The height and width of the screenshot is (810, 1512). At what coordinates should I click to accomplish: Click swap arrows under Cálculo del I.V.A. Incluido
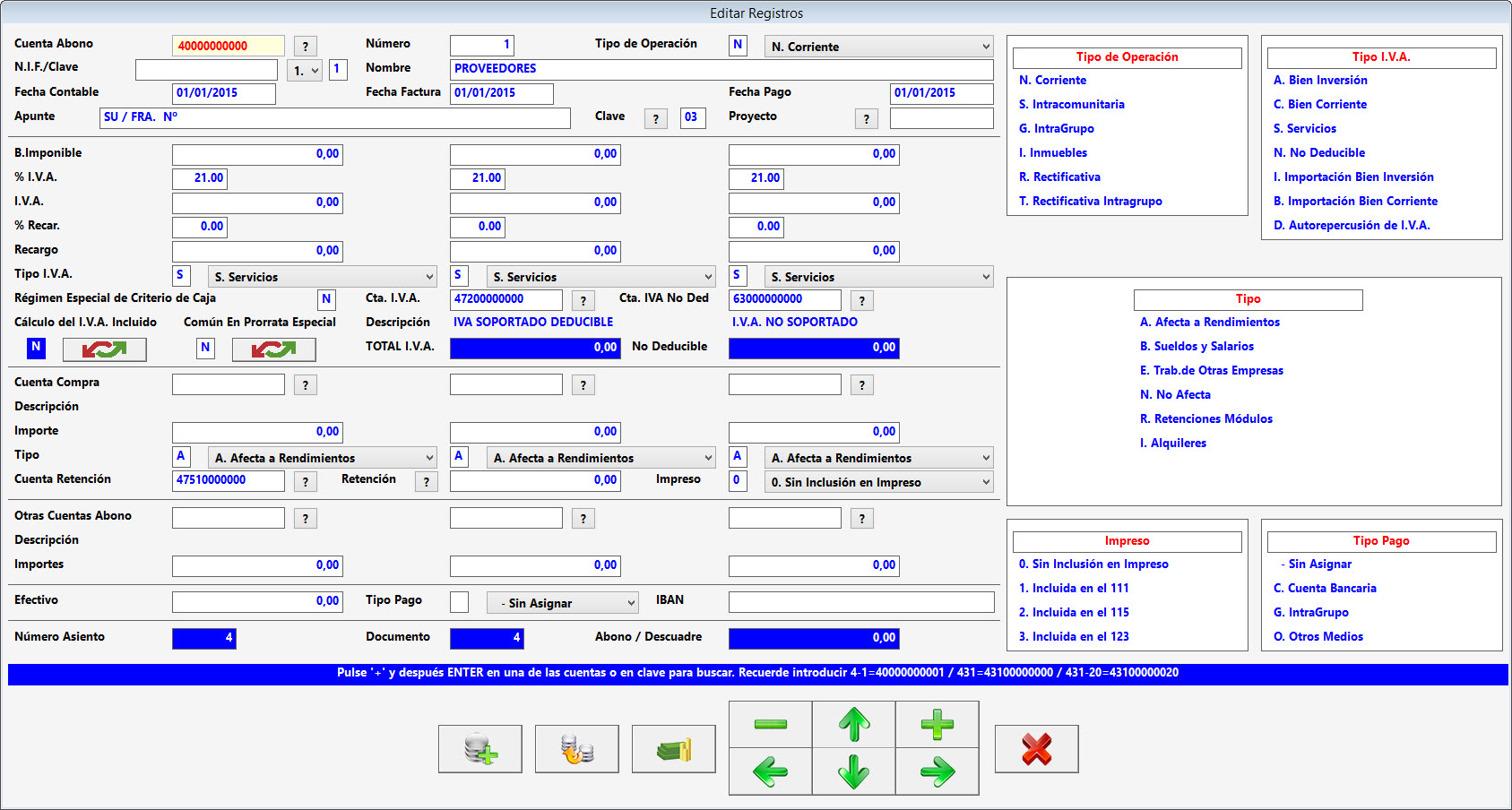pyautogui.click(x=105, y=349)
